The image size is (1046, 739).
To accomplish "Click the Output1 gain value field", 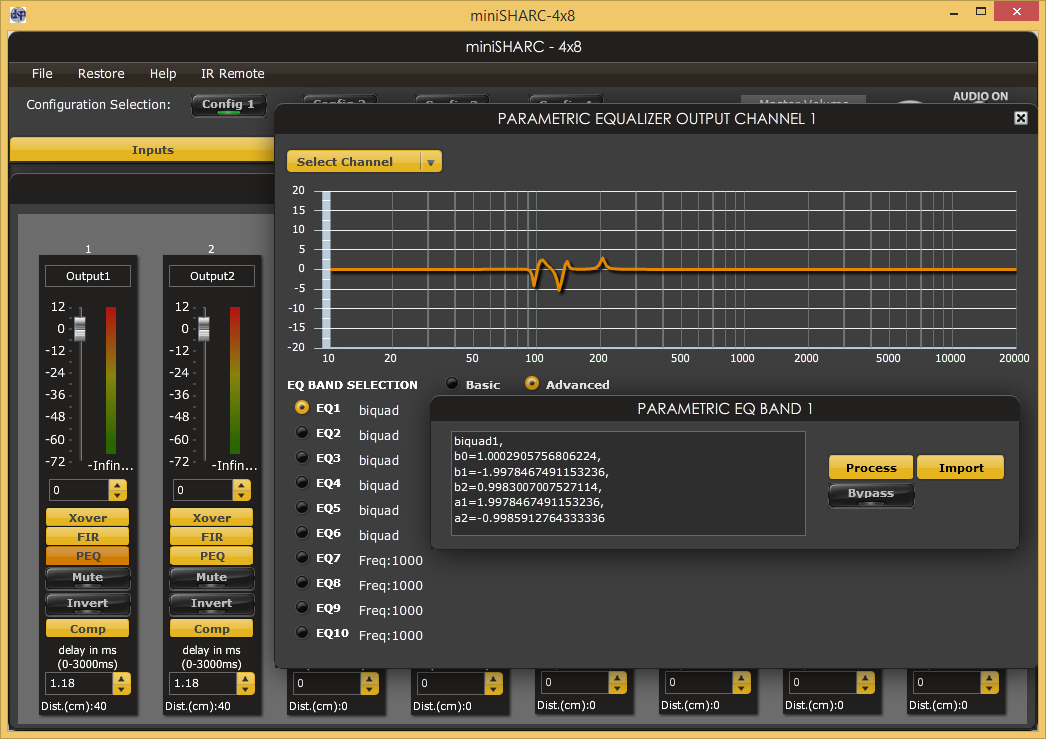I will pyautogui.click(x=79, y=490).
